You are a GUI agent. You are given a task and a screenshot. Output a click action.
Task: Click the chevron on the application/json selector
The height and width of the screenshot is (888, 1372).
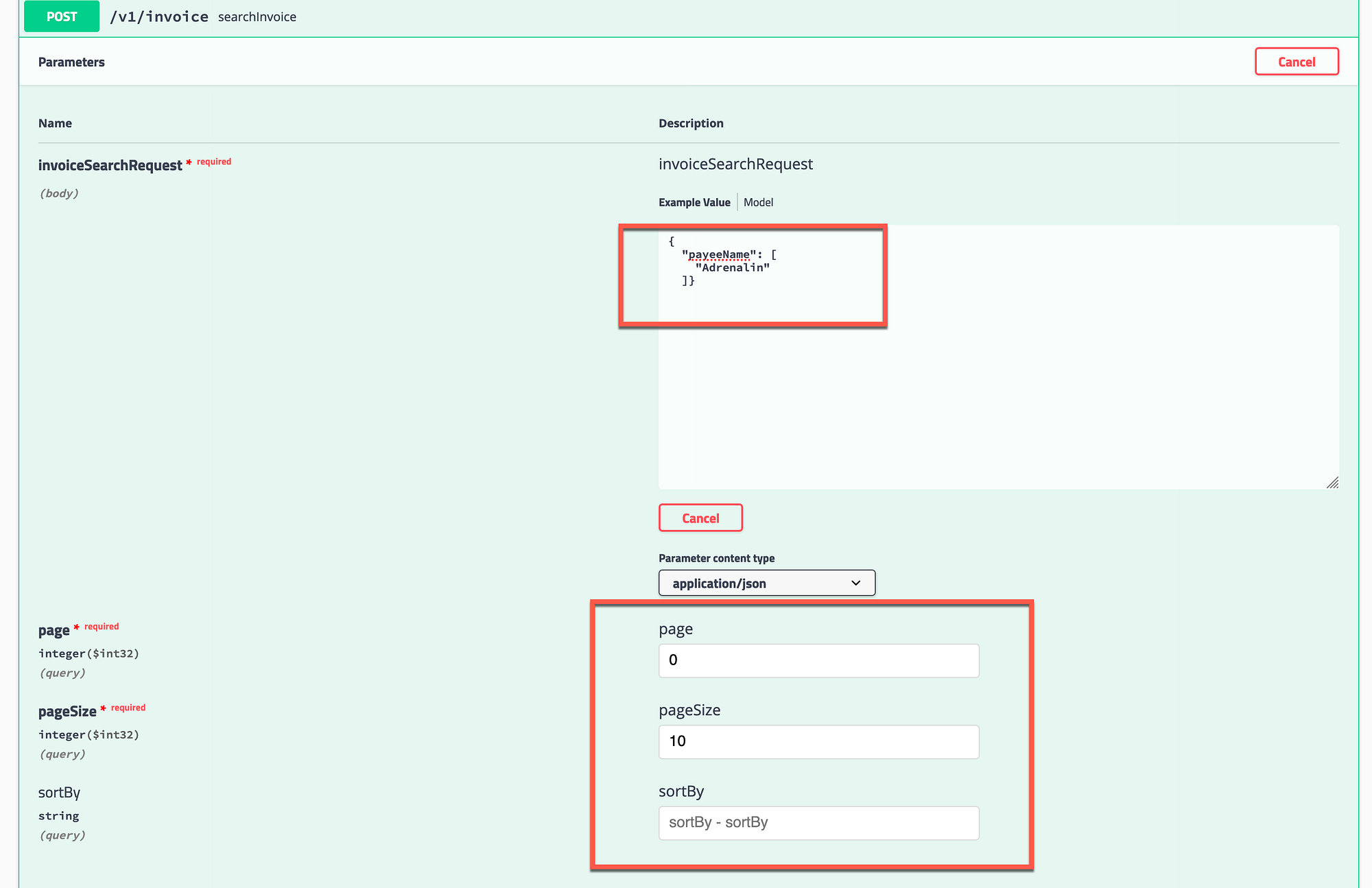click(x=855, y=583)
